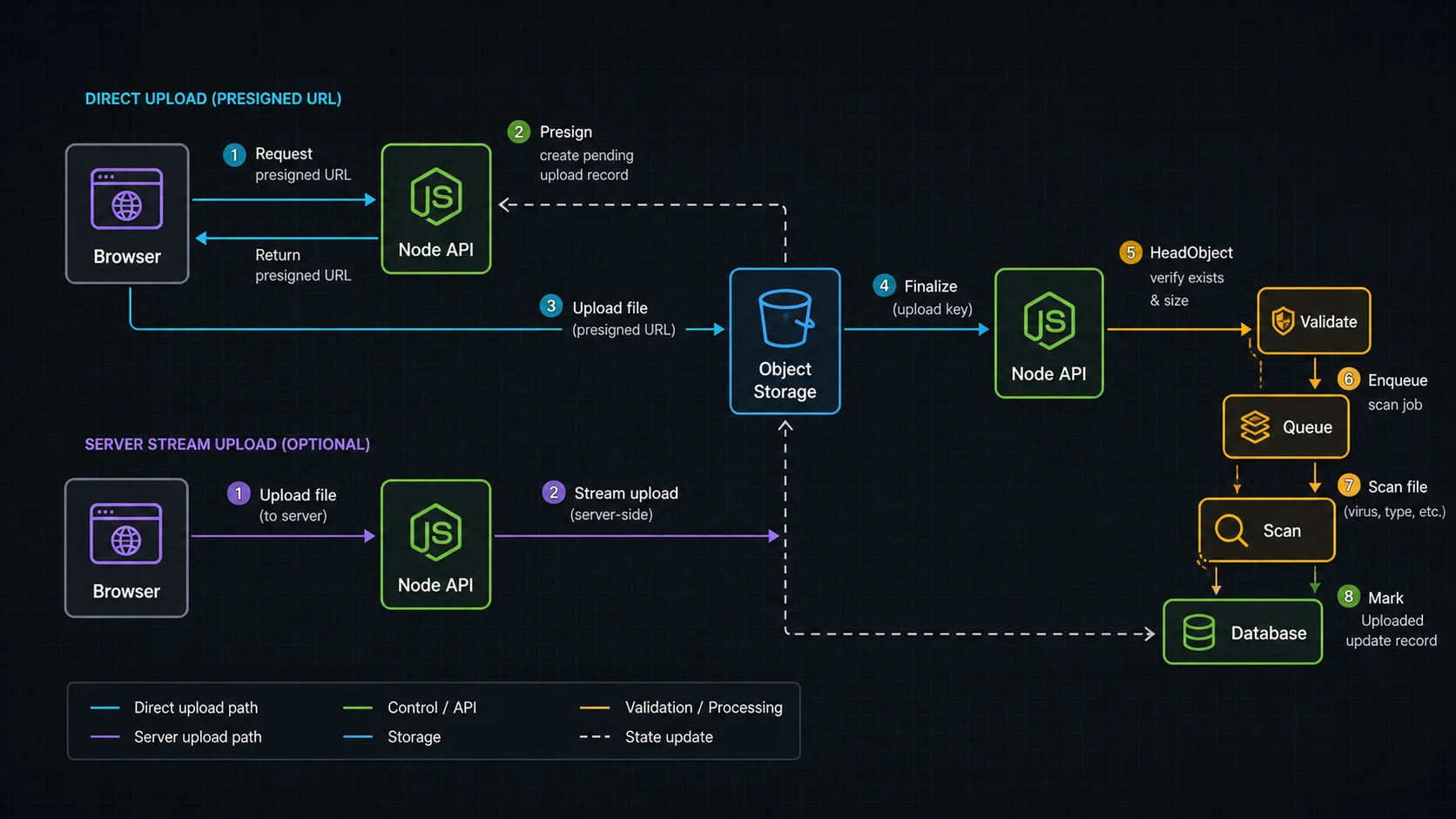
Task: Click the cylinder icon in the Database box
Action: pos(1199,633)
